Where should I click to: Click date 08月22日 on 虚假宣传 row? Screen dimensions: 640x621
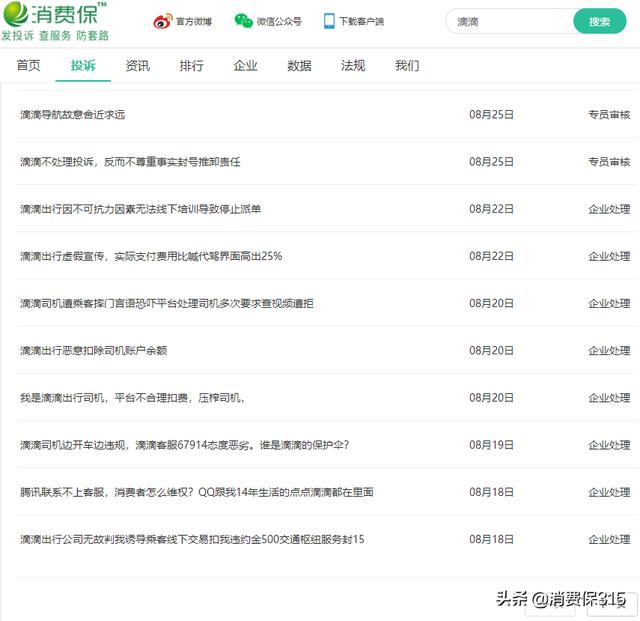[x=491, y=256]
